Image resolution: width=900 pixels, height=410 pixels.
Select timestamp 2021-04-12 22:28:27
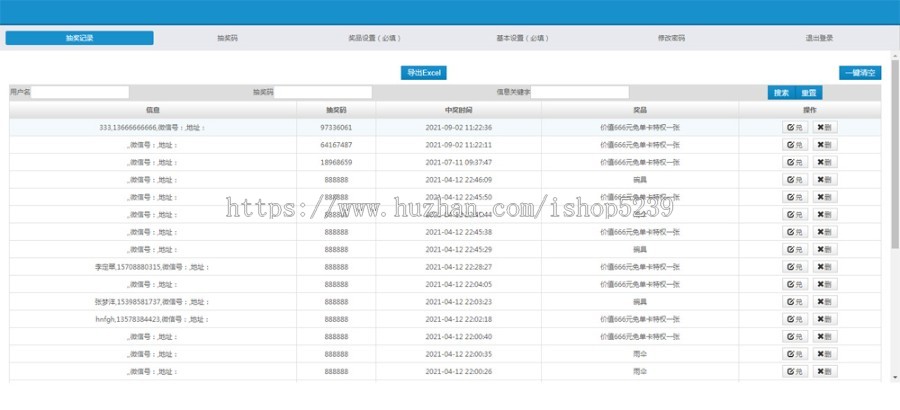pos(459,267)
